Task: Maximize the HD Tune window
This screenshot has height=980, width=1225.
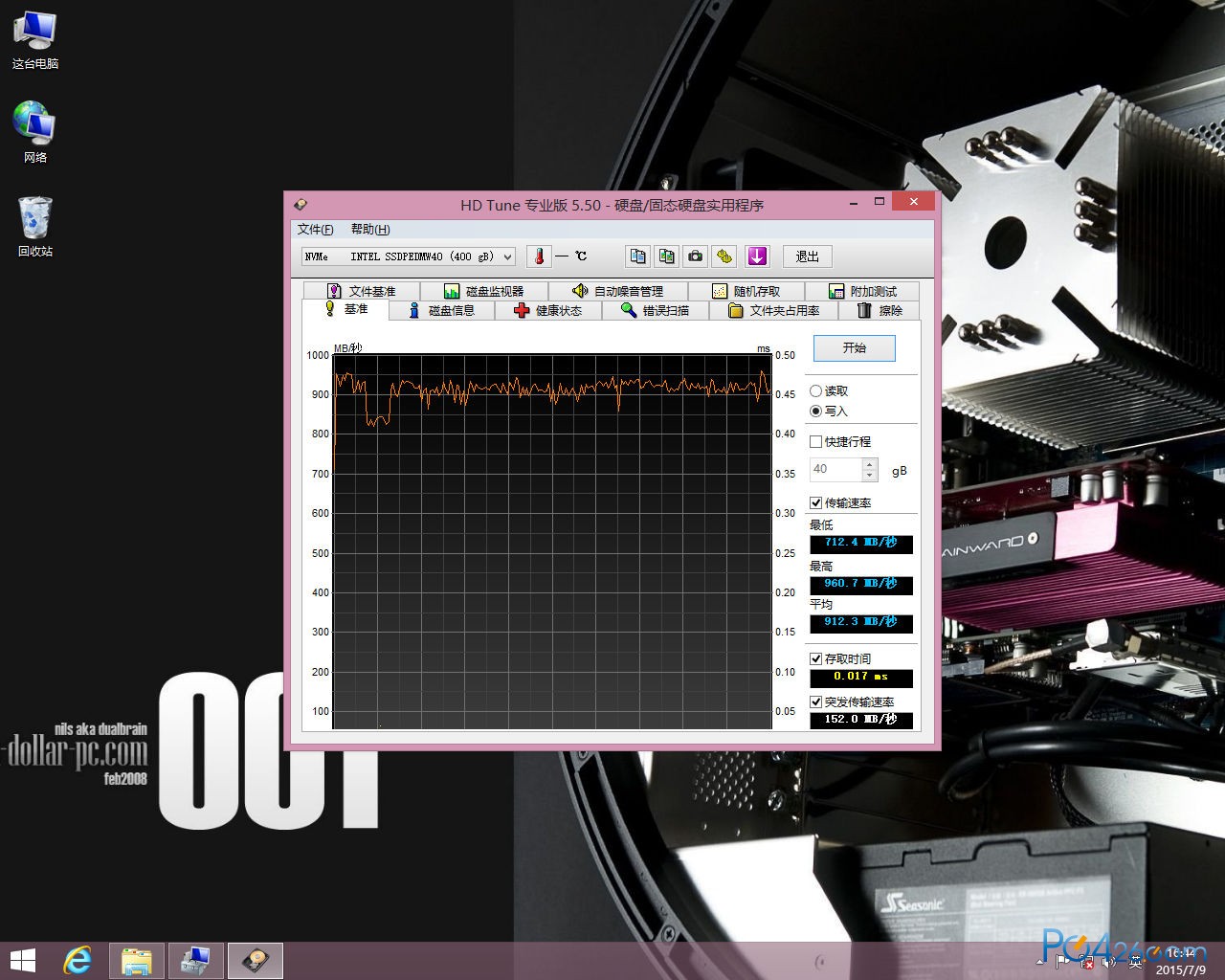Action: (x=880, y=202)
